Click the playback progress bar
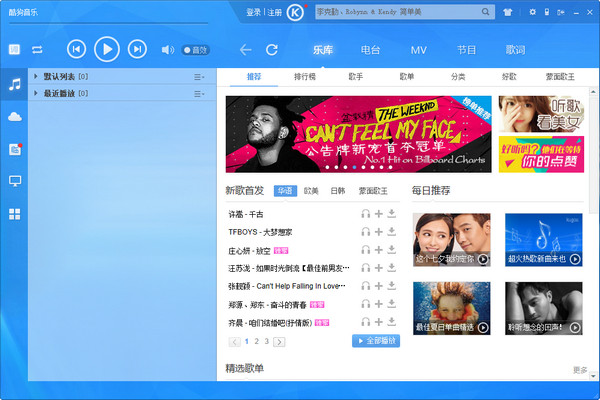 pyautogui.click(x=108, y=24)
